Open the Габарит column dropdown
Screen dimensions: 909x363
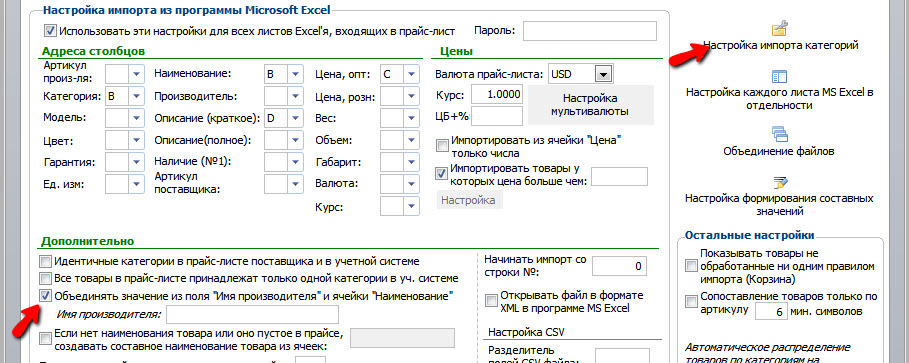tap(411, 162)
